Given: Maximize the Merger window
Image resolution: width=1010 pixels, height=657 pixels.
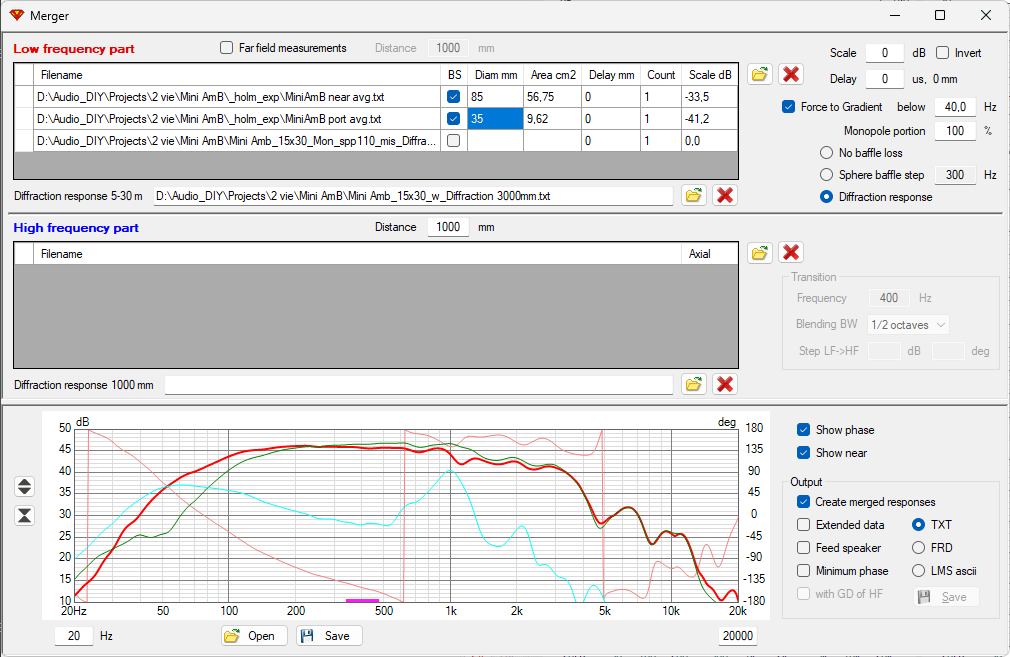Looking at the screenshot, I should tap(940, 15).
